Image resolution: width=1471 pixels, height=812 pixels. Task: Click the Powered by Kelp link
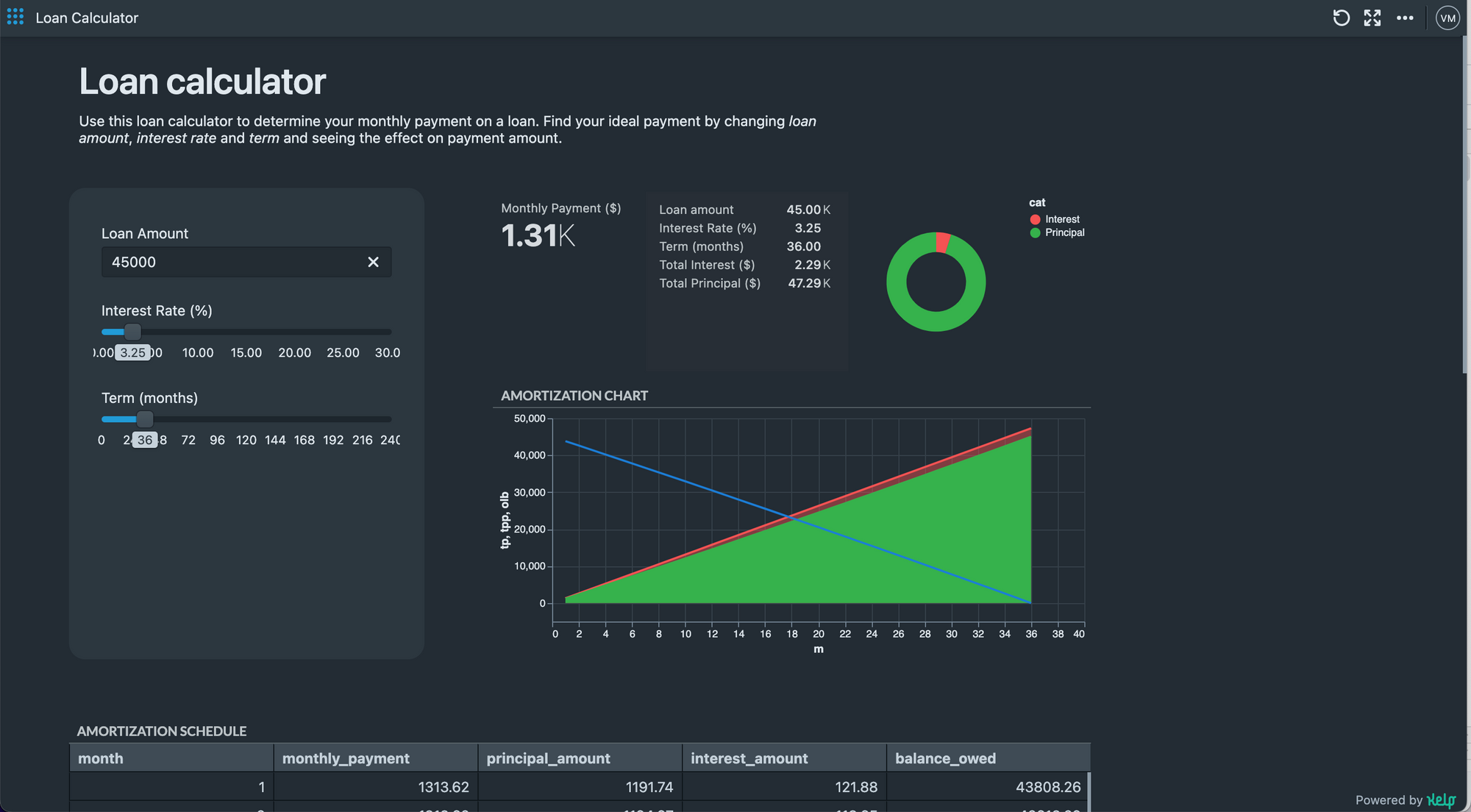[1440, 800]
